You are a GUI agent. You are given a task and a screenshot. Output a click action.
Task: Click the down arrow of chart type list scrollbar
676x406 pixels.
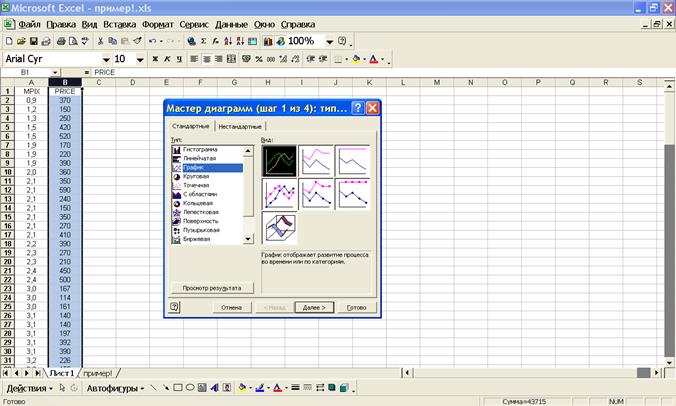coord(248,239)
